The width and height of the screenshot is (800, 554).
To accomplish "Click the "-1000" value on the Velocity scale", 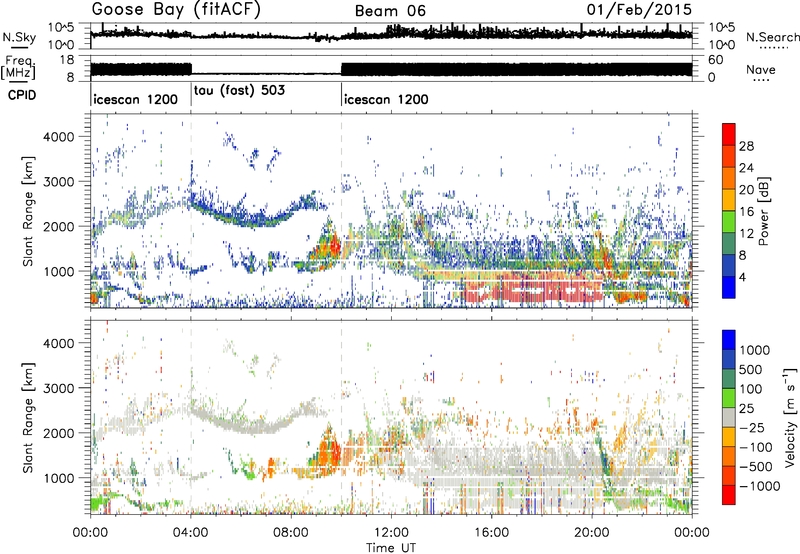I will 759,486.
